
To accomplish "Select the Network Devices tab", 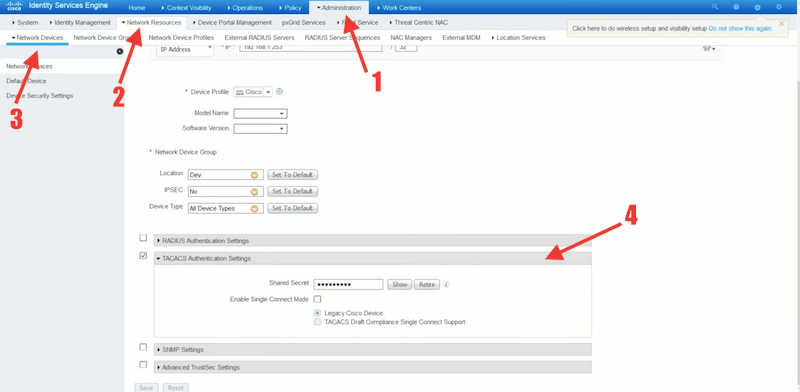I will click(37, 38).
